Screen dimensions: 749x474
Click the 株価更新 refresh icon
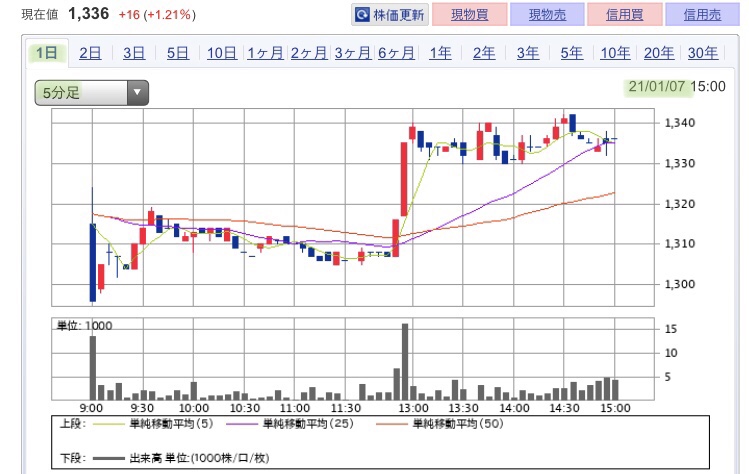pos(362,15)
